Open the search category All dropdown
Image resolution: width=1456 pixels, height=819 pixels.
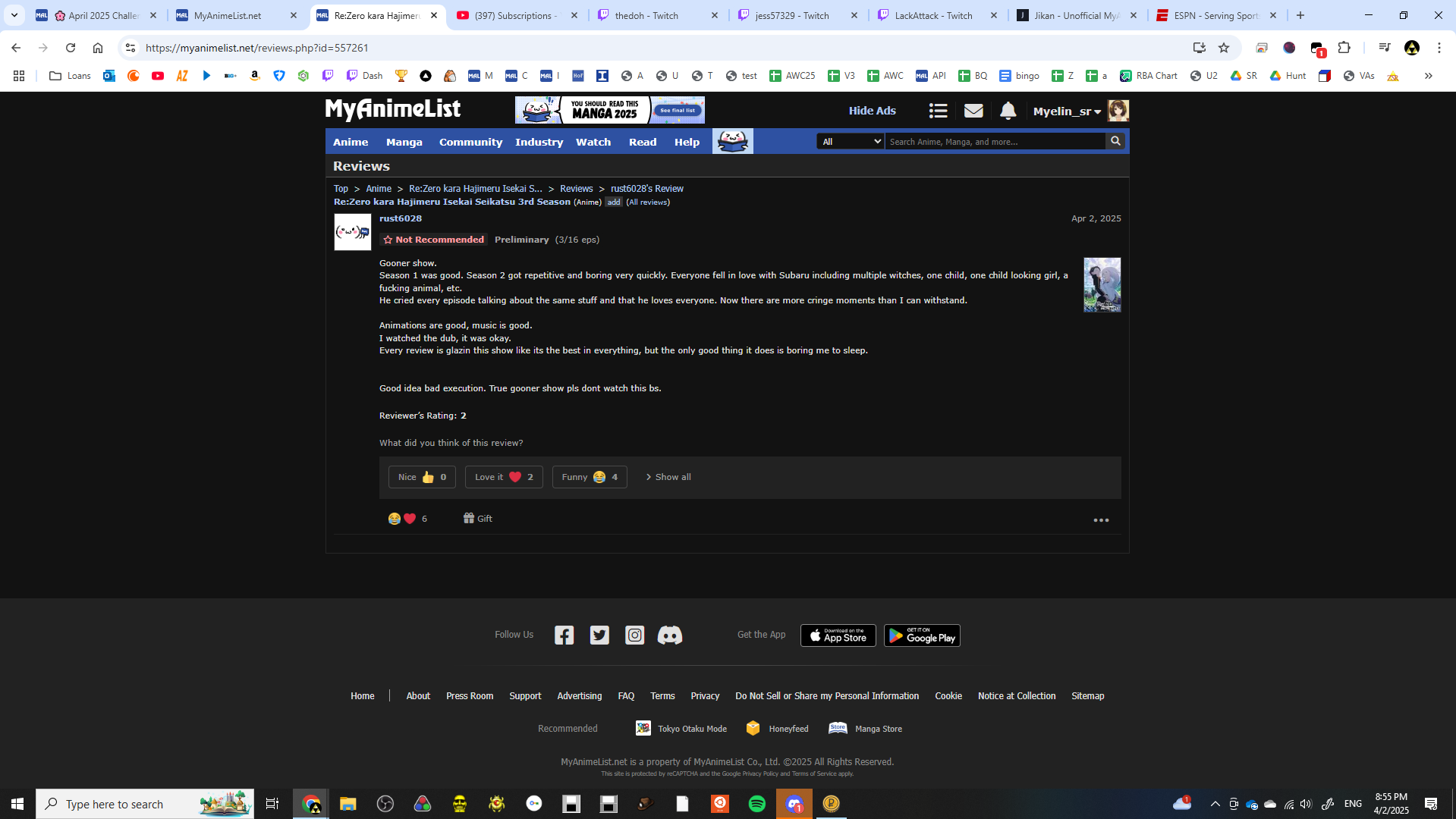click(x=851, y=141)
